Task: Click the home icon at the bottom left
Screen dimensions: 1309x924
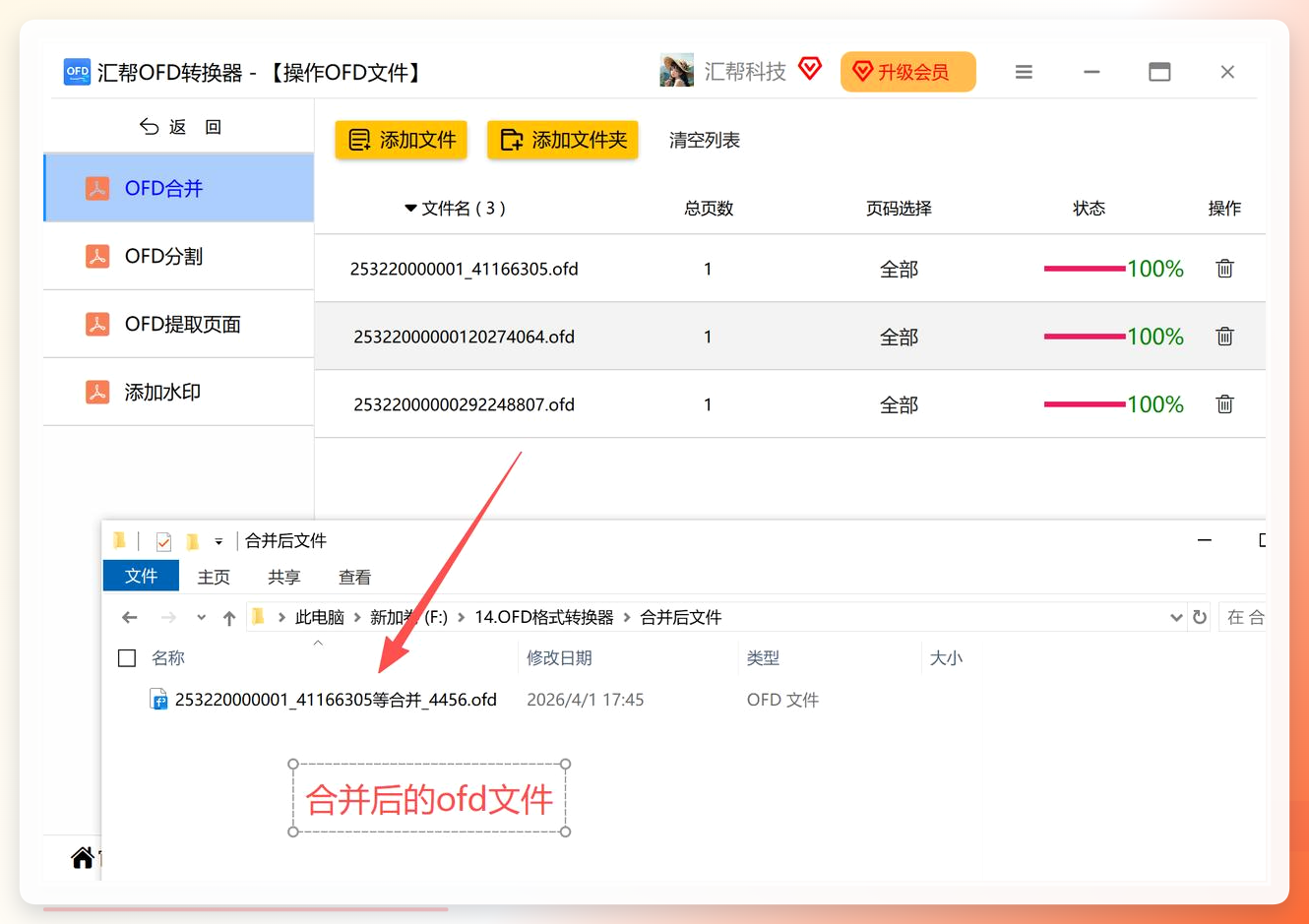Action: (x=83, y=858)
